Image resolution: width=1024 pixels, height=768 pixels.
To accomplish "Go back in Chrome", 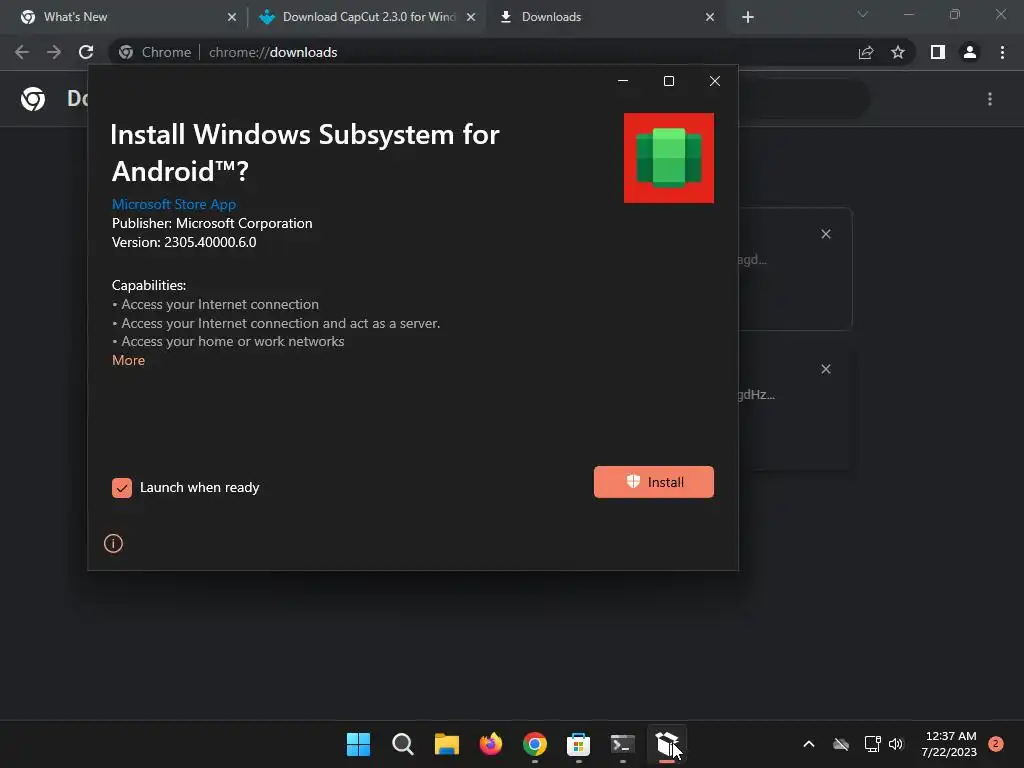I will tap(22, 52).
